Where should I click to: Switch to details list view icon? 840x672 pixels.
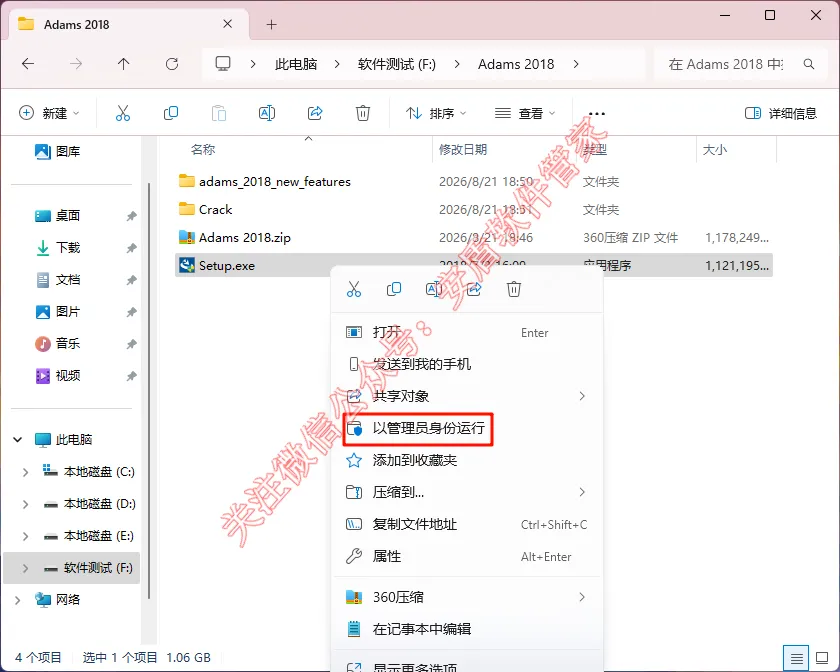797,658
